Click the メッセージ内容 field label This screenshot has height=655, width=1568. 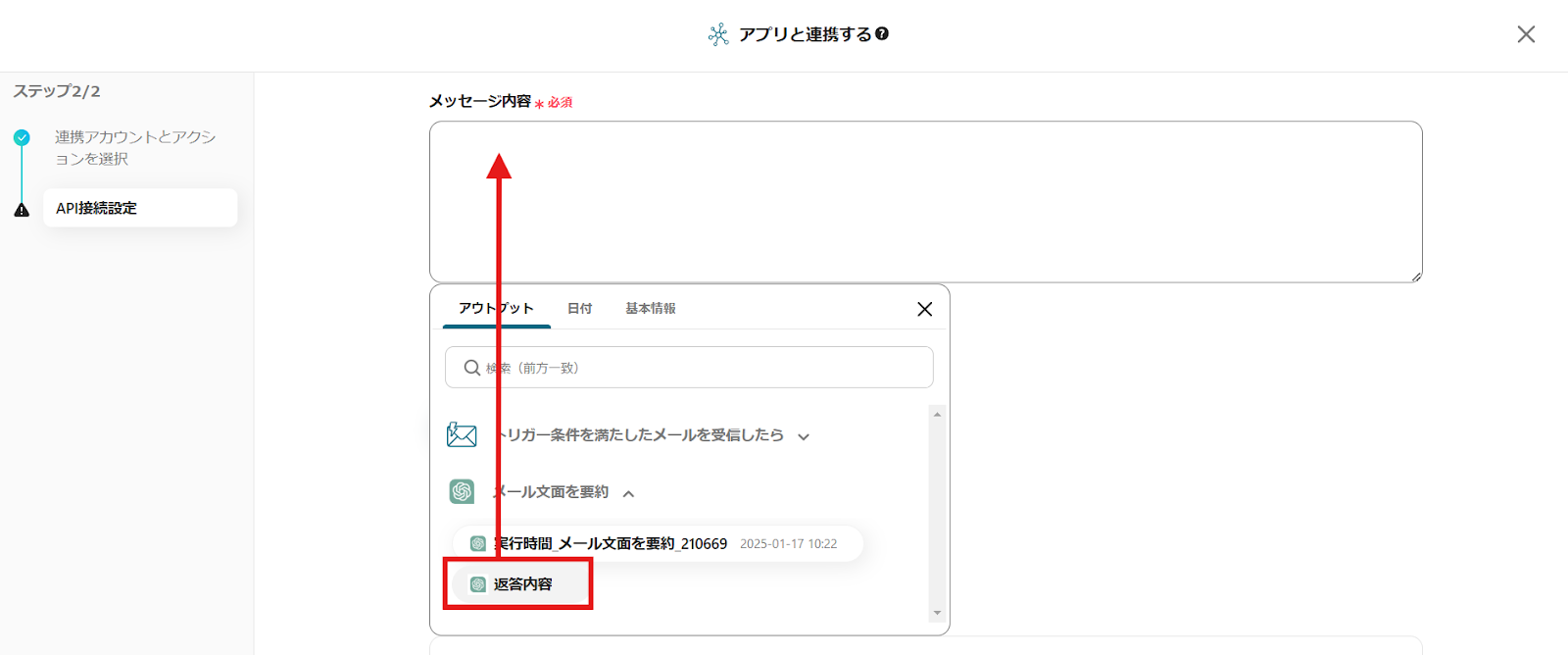(480, 101)
